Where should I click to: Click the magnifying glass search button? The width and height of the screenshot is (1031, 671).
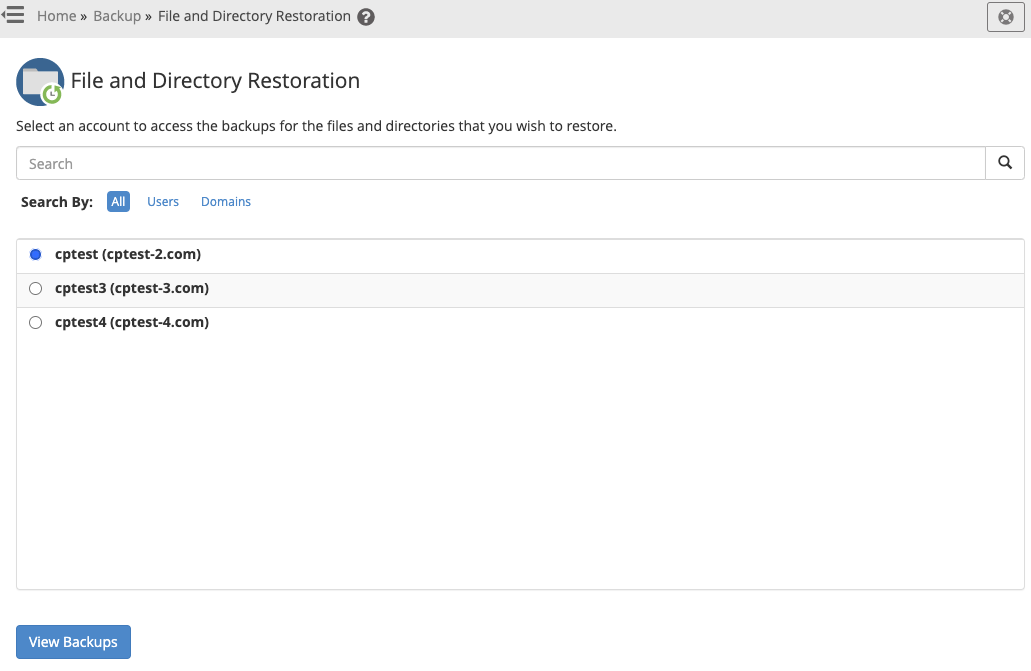coord(1005,163)
